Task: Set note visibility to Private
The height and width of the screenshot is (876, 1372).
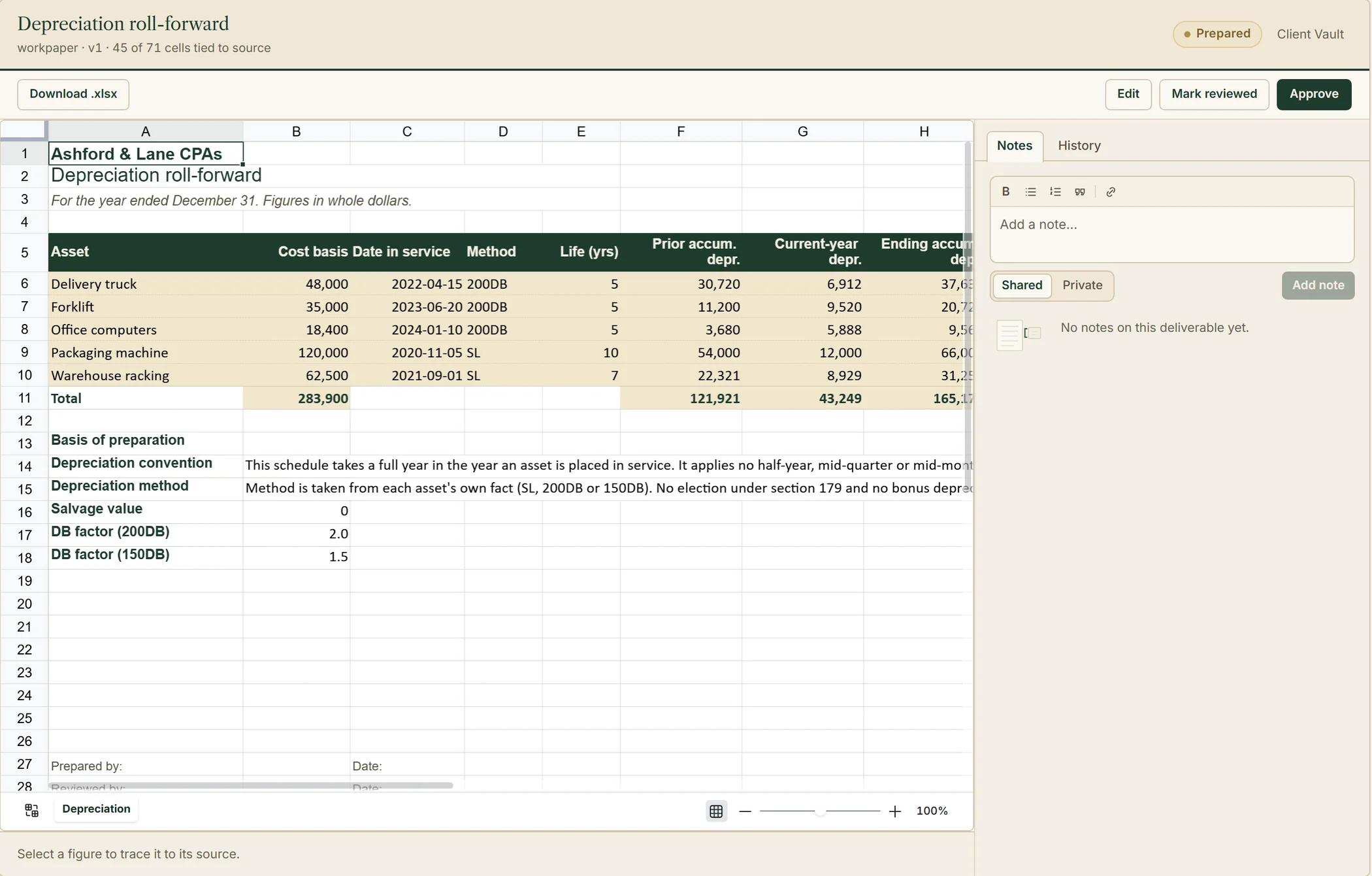Action: pos(1082,285)
